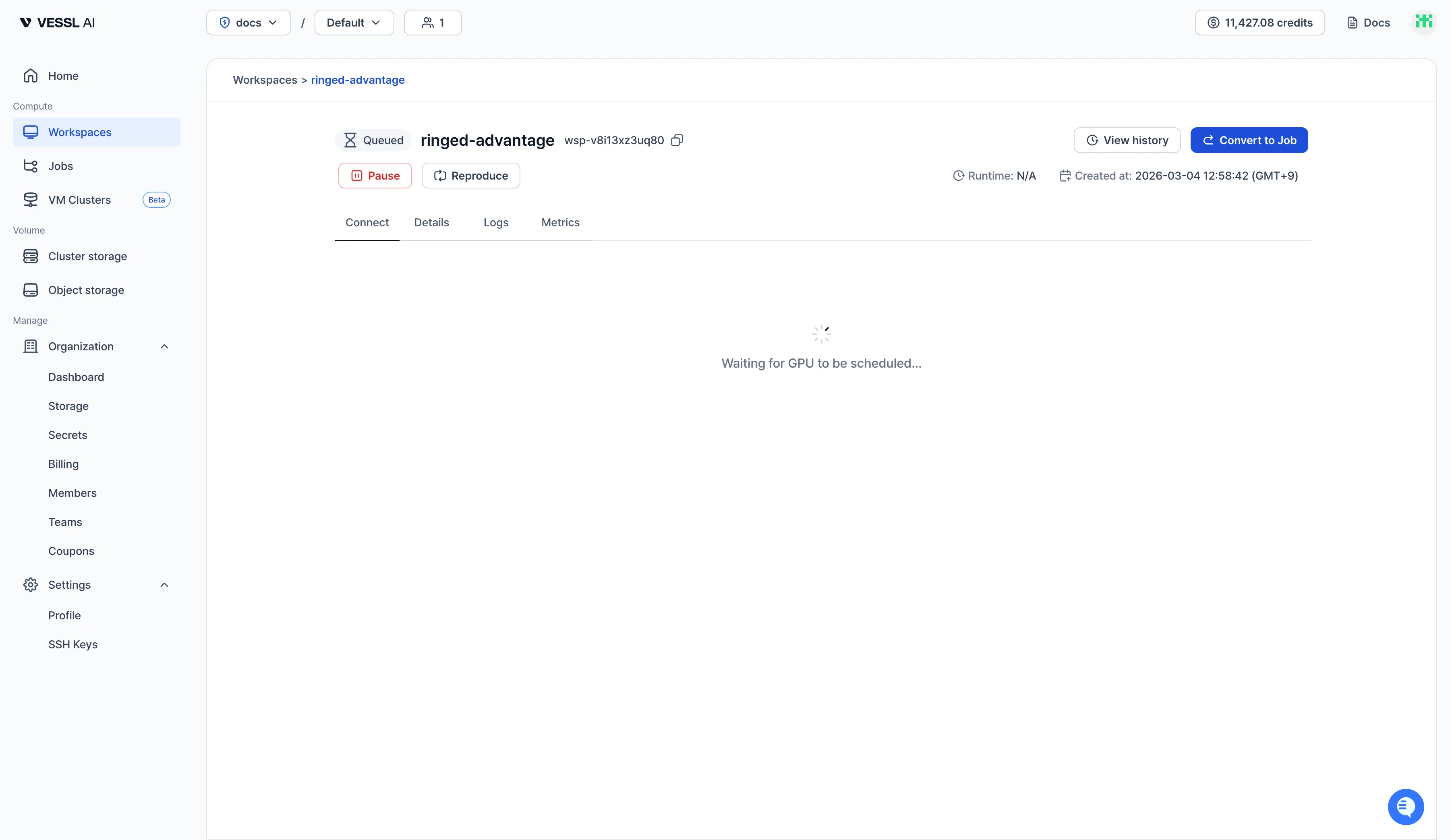This screenshot has width=1450, height=840.
Task: Open the Secrets page
Action: tap(68, 435)
